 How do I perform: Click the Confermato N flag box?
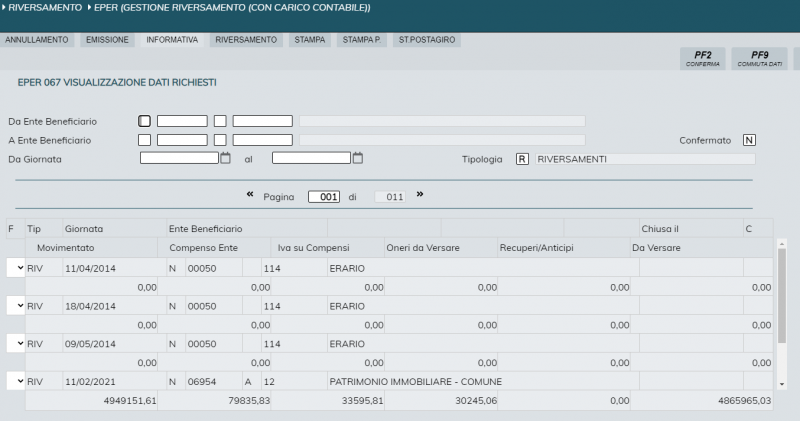(x=749, y=140)
